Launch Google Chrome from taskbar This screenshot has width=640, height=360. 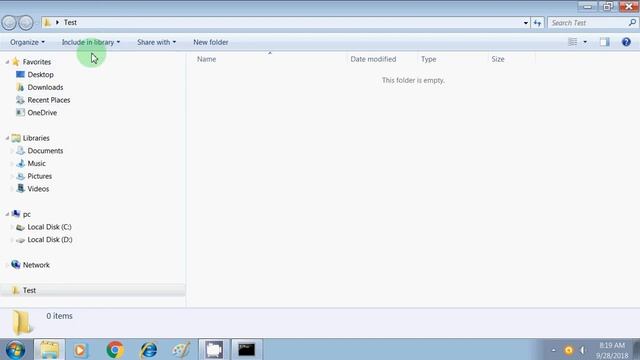[x=115, y=350]
